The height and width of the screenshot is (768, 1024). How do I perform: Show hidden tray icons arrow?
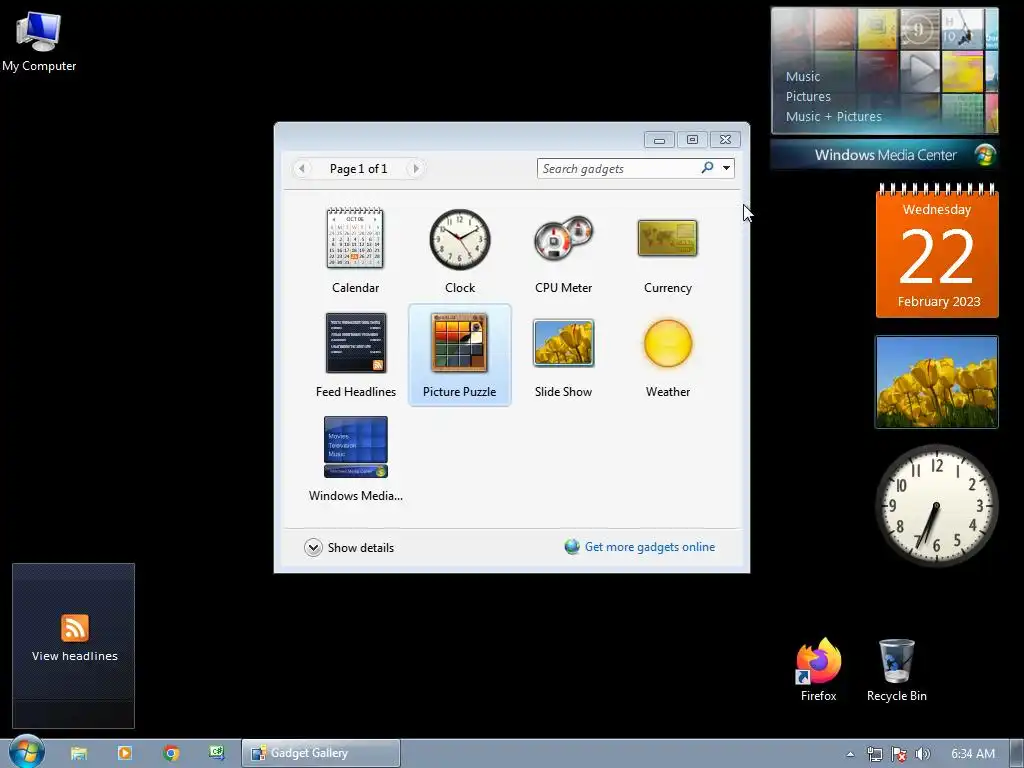(850, 754)
